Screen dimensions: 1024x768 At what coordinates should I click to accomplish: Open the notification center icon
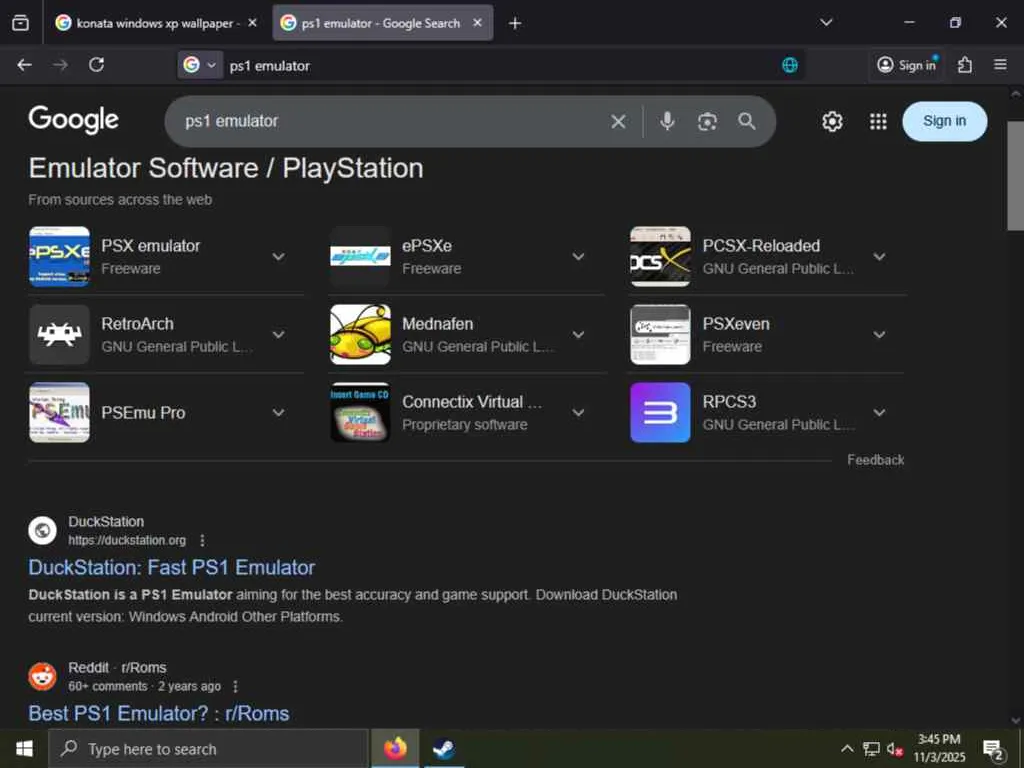993,749
